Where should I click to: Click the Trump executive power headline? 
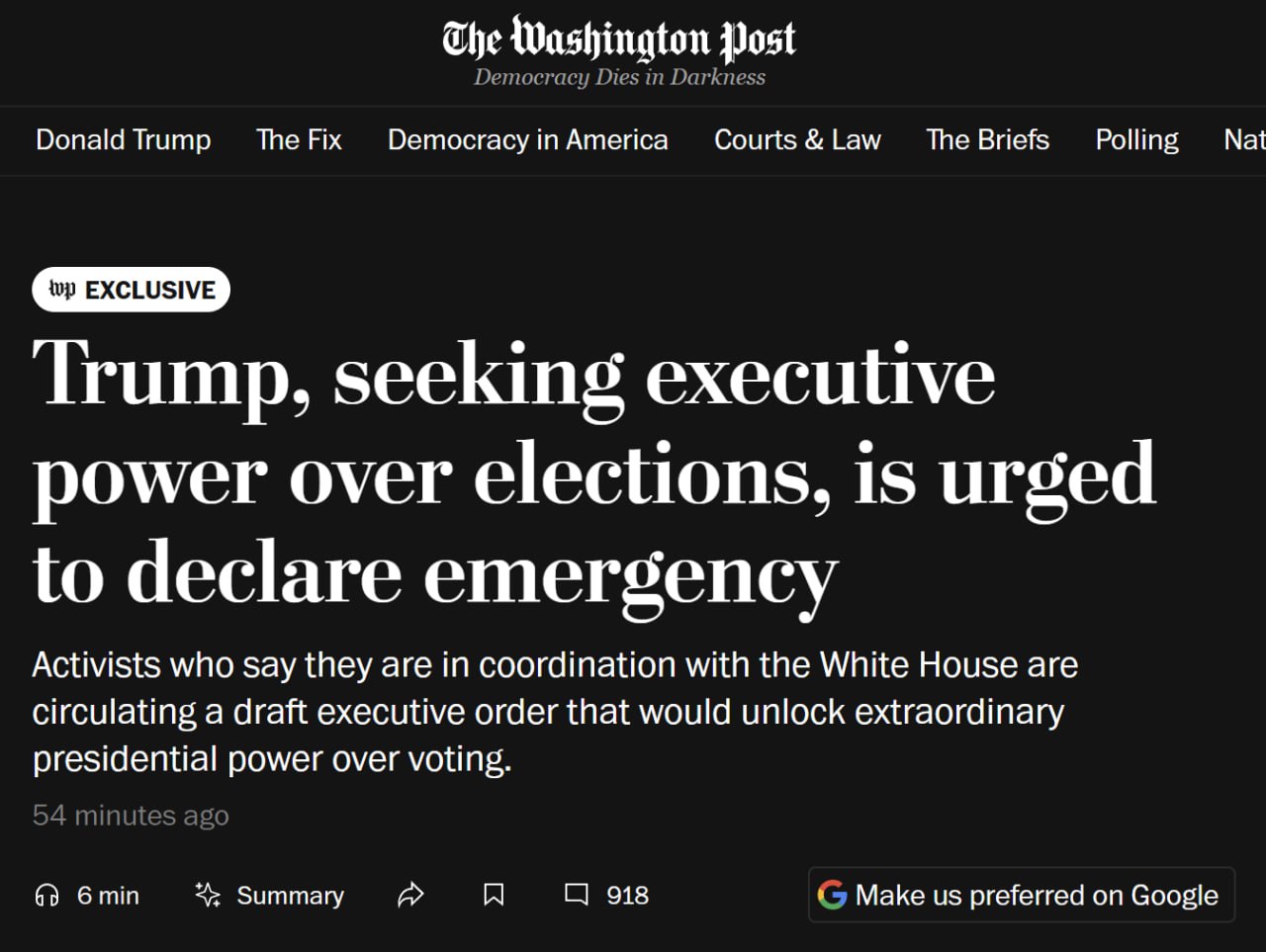pyautogui.click(x=593, y=475)
